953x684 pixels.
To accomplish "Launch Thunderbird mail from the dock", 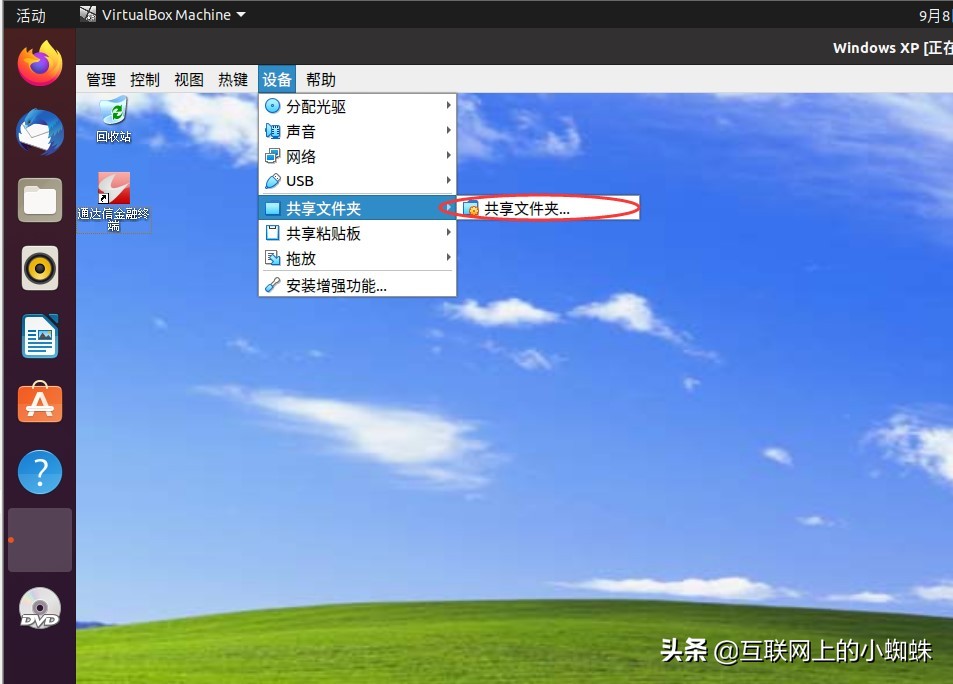I will [x=38, y=131].
